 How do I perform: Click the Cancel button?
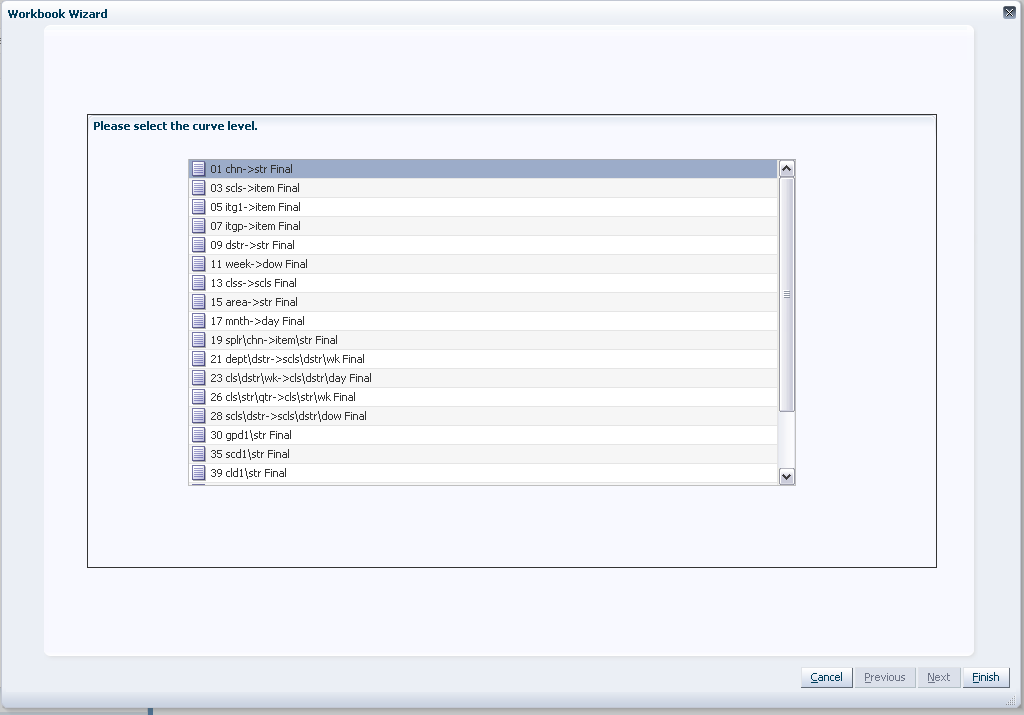[826, 677]
